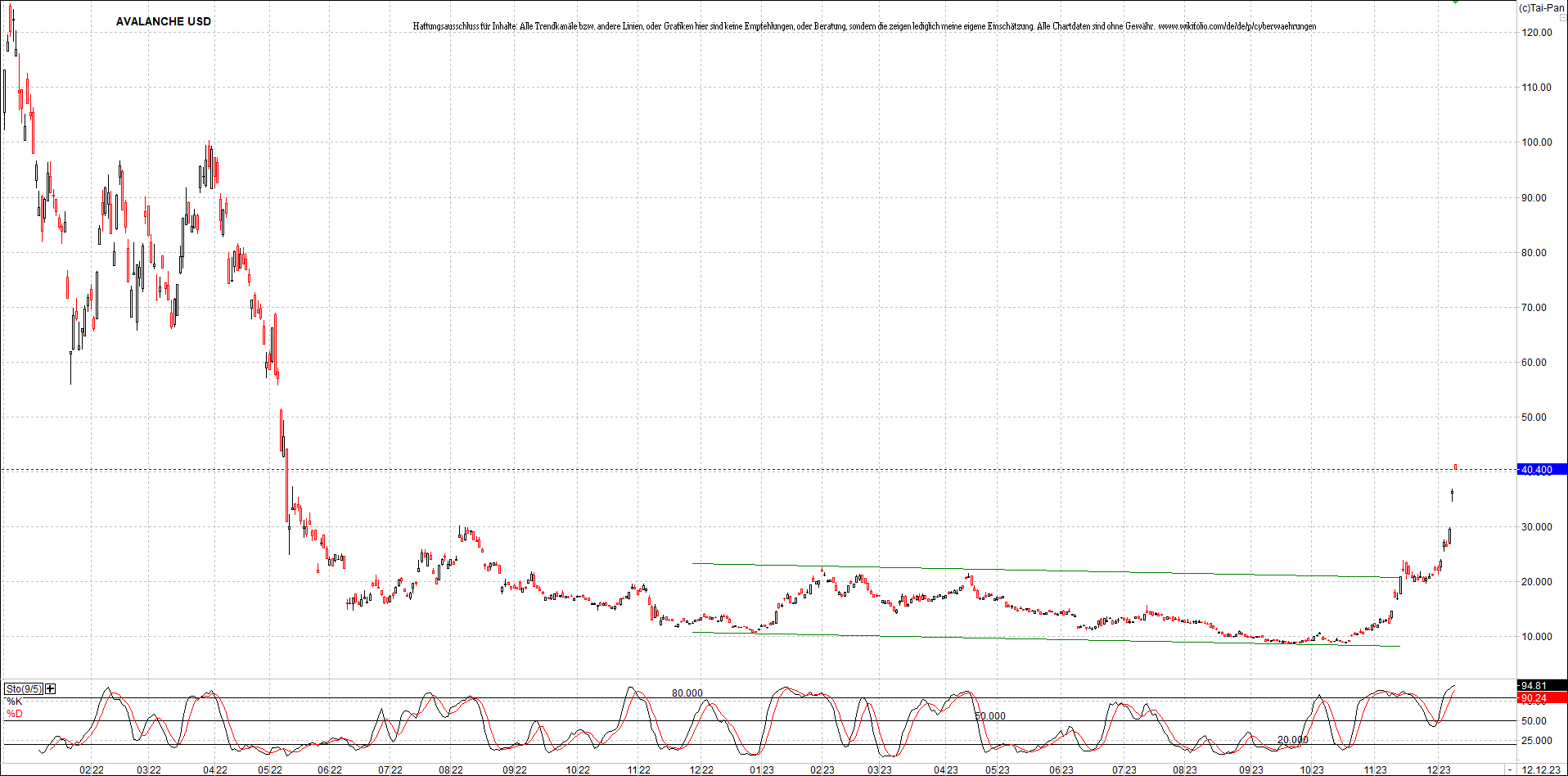
Task: Click the black 94.81 stochastic value tag
Action: 1542,686
